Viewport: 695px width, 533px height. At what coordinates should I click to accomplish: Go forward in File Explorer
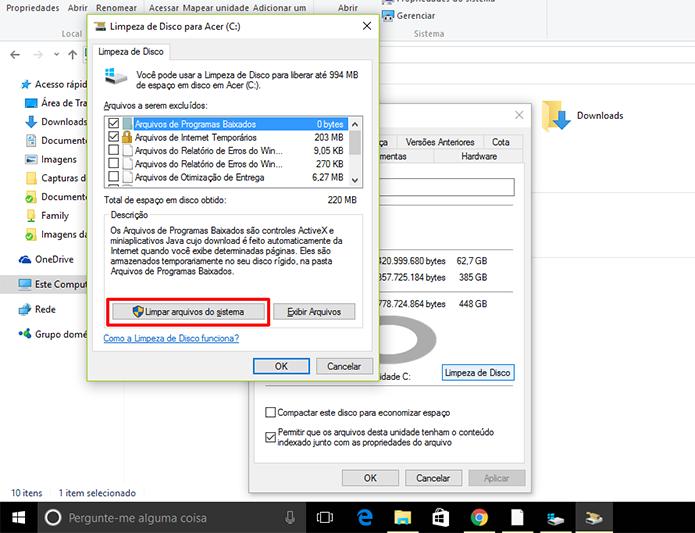(38, 54)
